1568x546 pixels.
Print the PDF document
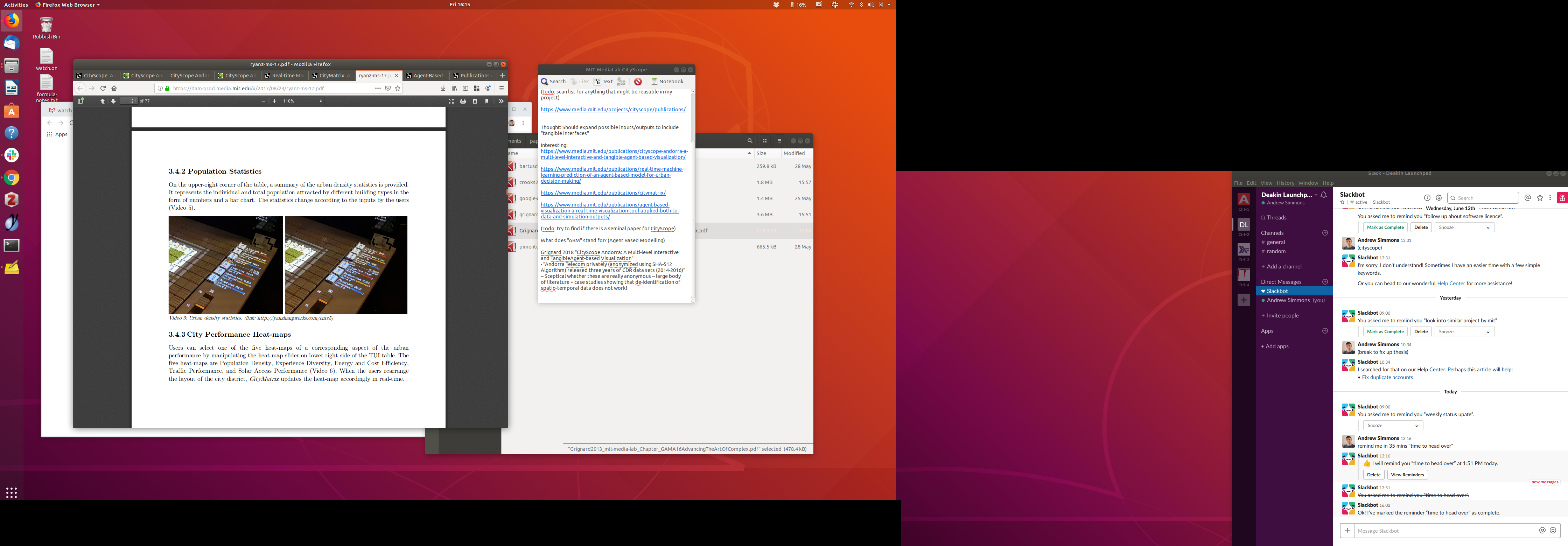(463, 101)
